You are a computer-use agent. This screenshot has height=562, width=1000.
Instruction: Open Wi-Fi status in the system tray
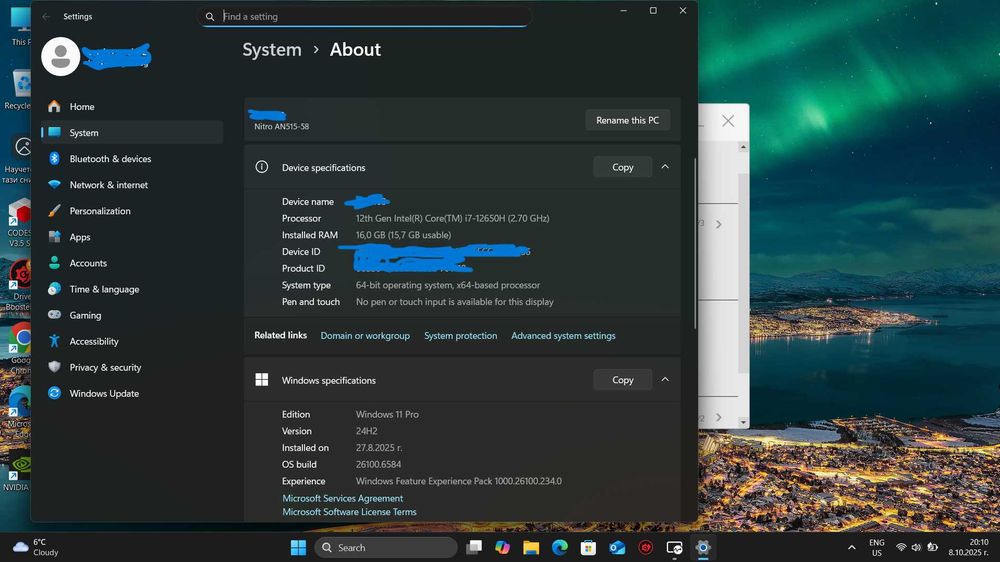[901, 547]
